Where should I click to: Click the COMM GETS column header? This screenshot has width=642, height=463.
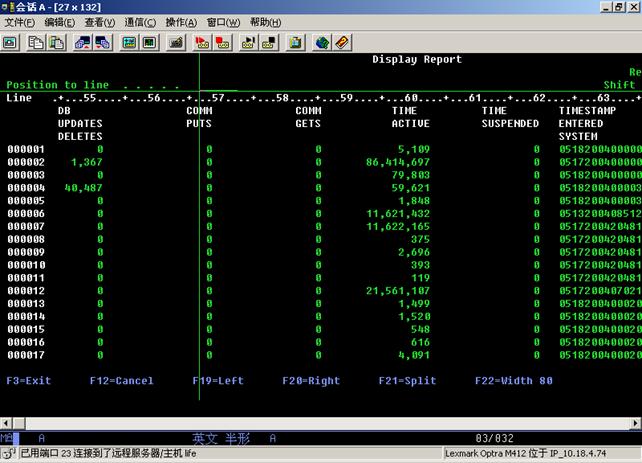point(308,117)
